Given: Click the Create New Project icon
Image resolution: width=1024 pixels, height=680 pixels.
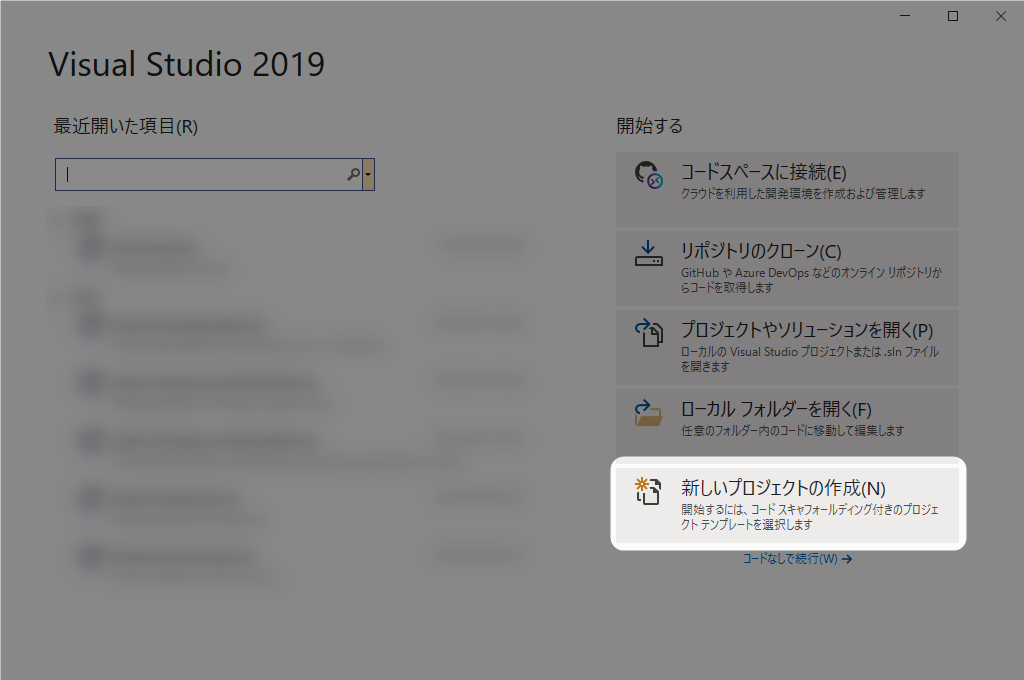Looking at the screenshot, I should [648, 491].
